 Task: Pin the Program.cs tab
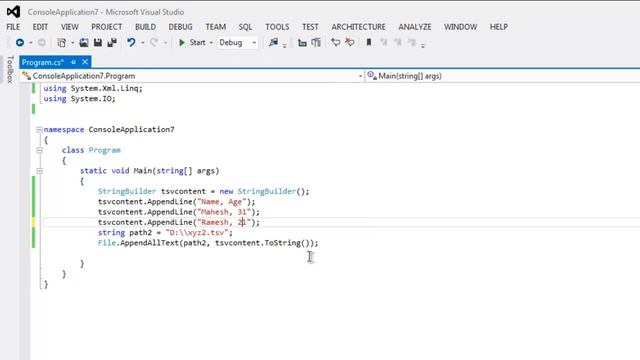click(x=73, y=62)
